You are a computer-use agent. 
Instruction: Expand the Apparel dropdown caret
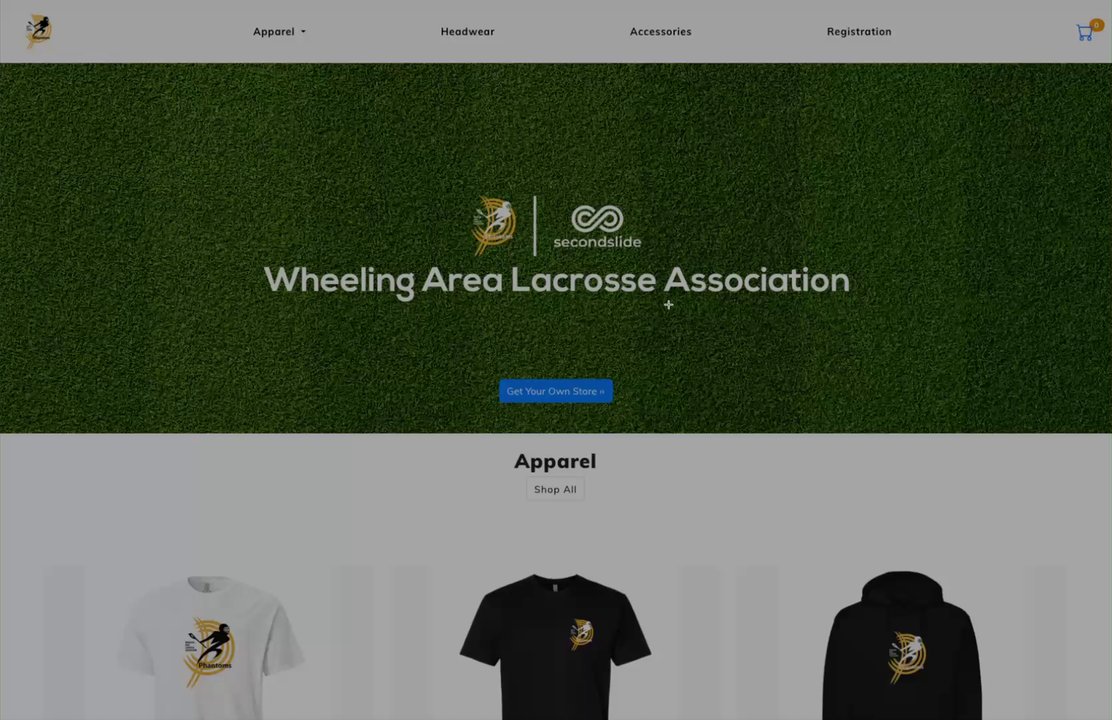(x=304, y=32)
